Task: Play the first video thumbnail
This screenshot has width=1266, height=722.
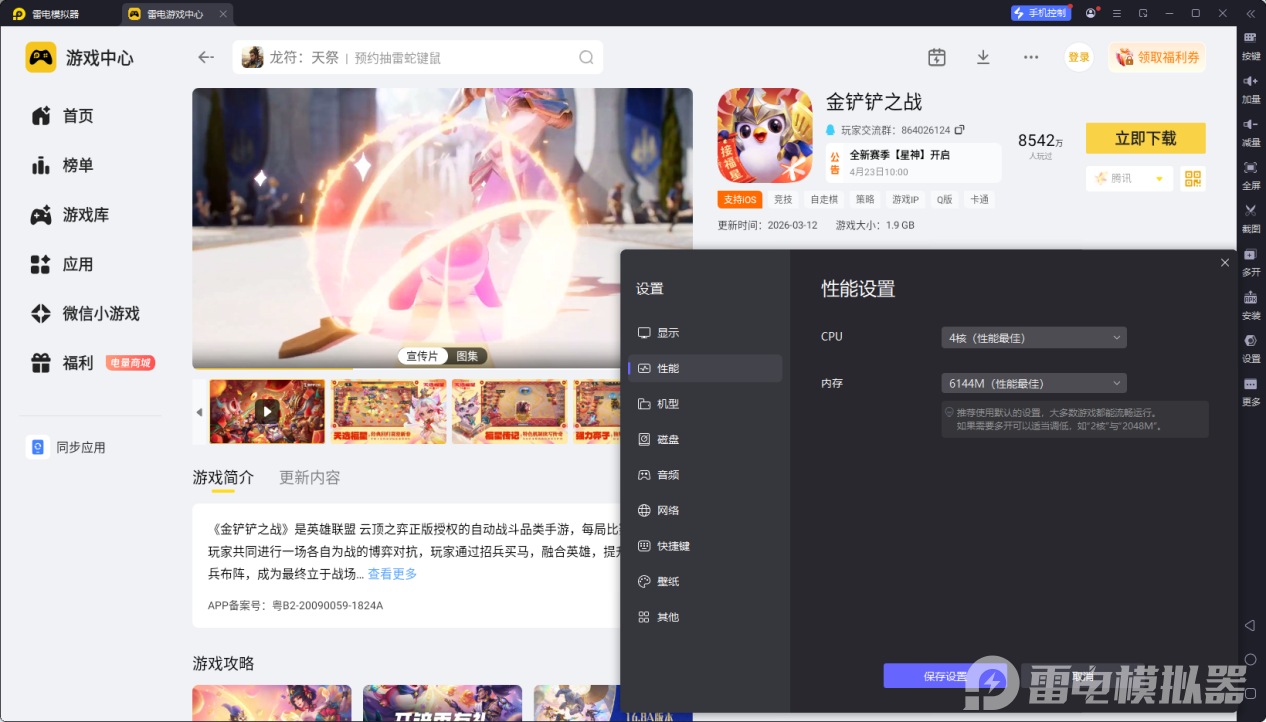Action: pos(267,411)
